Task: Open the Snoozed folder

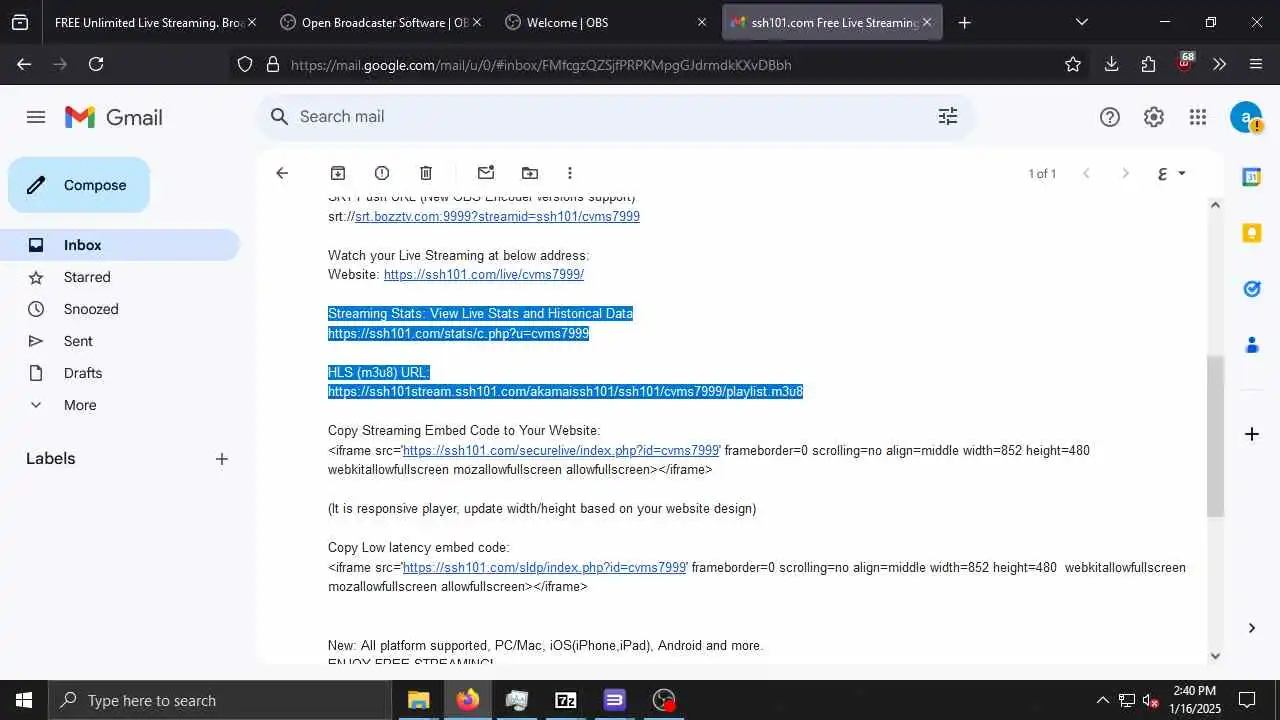Action: coord(120,309)
